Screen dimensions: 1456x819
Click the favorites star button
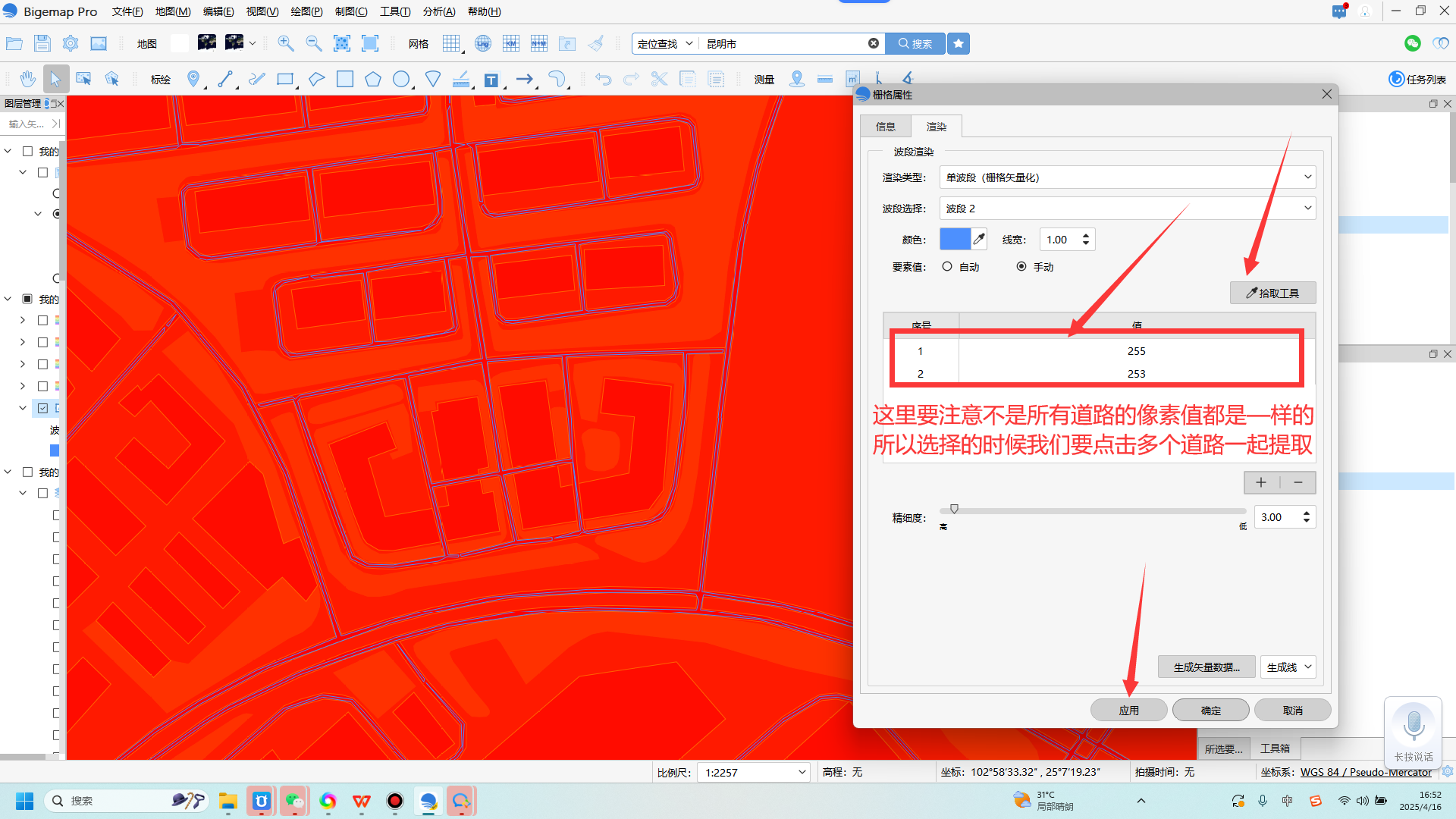coord(959,44)
